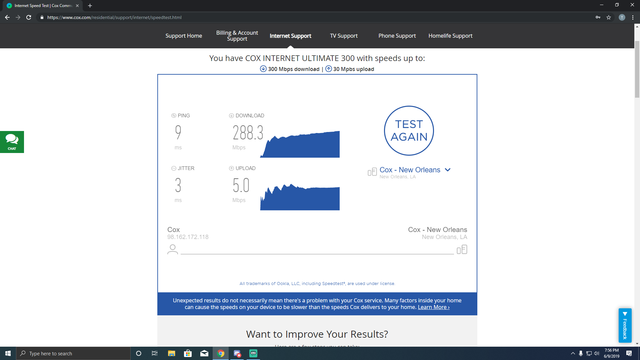
Task: Open Mail app from taskbar
Action: pyautogui.click(x=204, y=353)
